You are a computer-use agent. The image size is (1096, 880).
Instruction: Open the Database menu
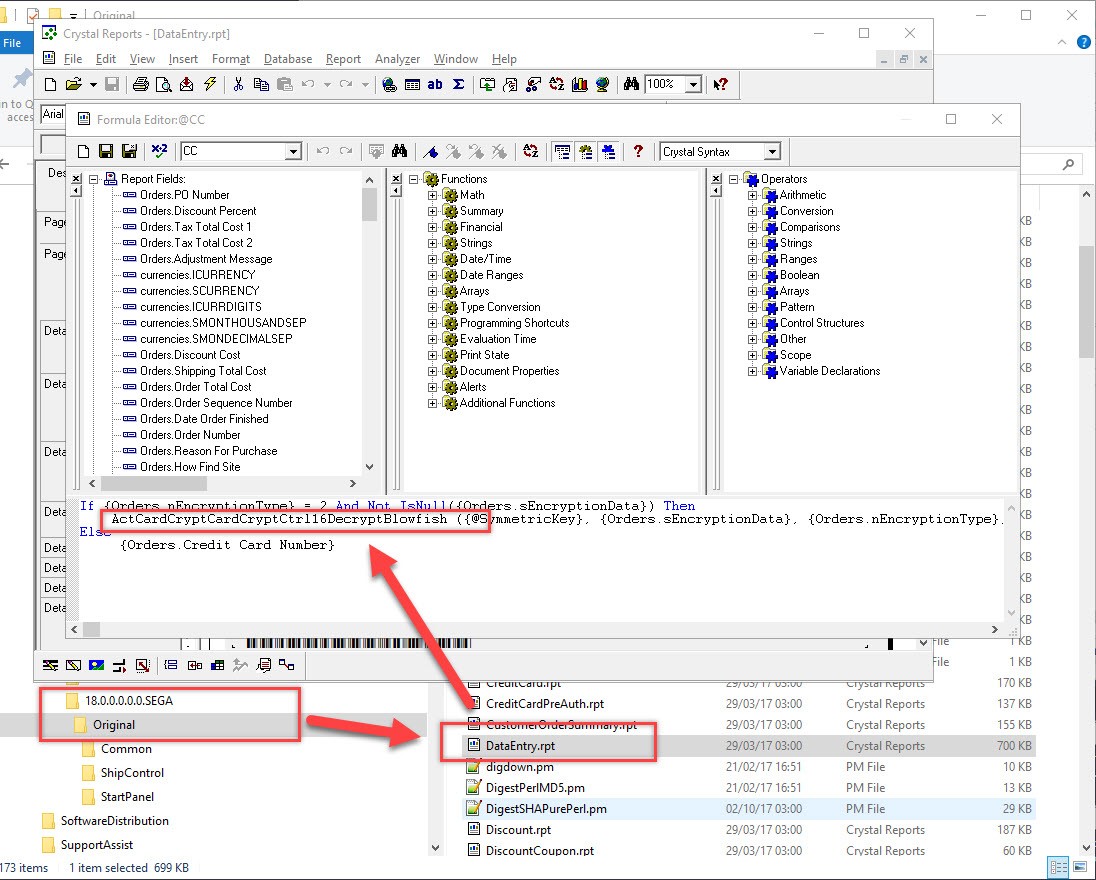tap(288, 59)
